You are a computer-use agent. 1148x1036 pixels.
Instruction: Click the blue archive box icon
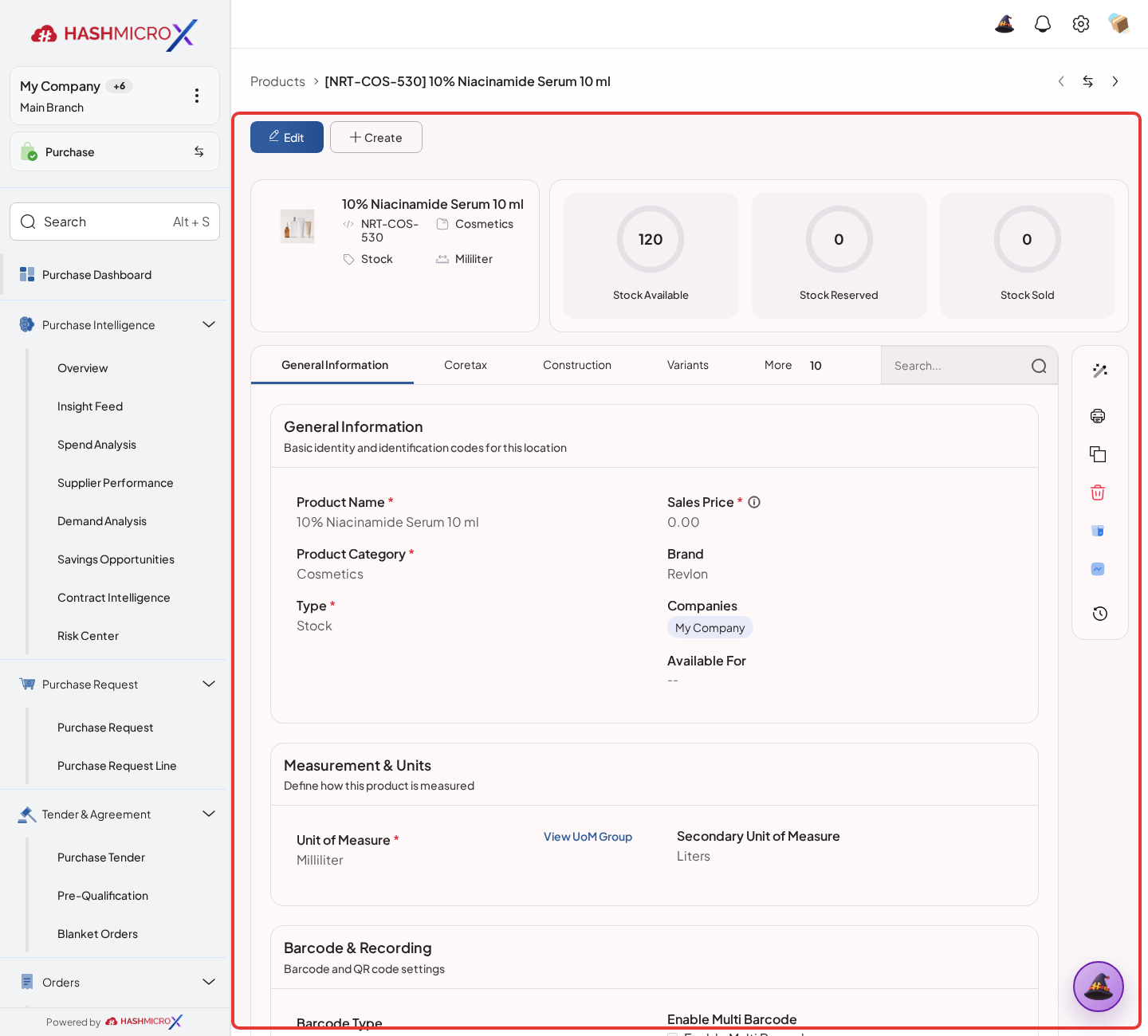(1098, 531)
